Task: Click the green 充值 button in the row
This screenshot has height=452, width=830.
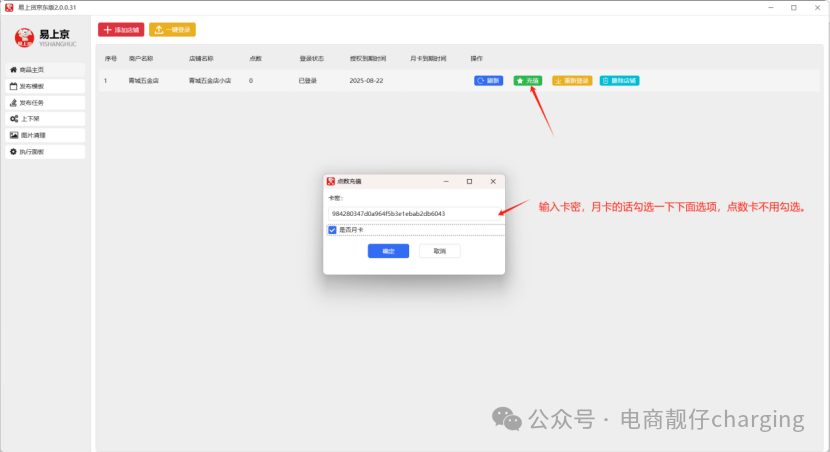Action: point(527,80)
